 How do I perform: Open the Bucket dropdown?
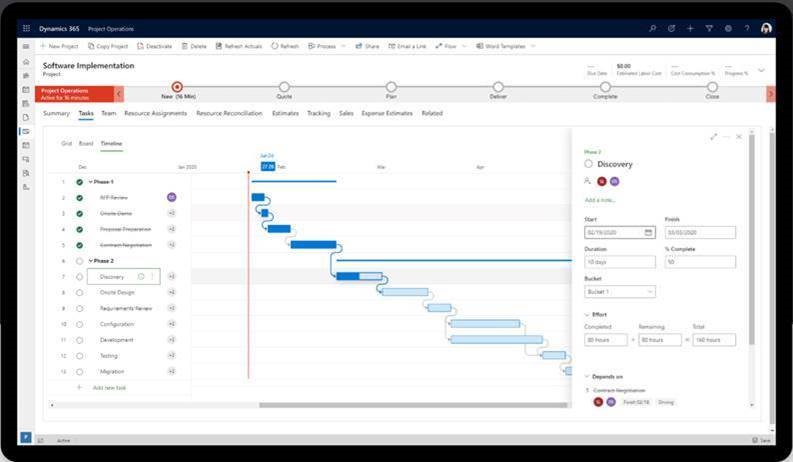[x=619, y=291]
